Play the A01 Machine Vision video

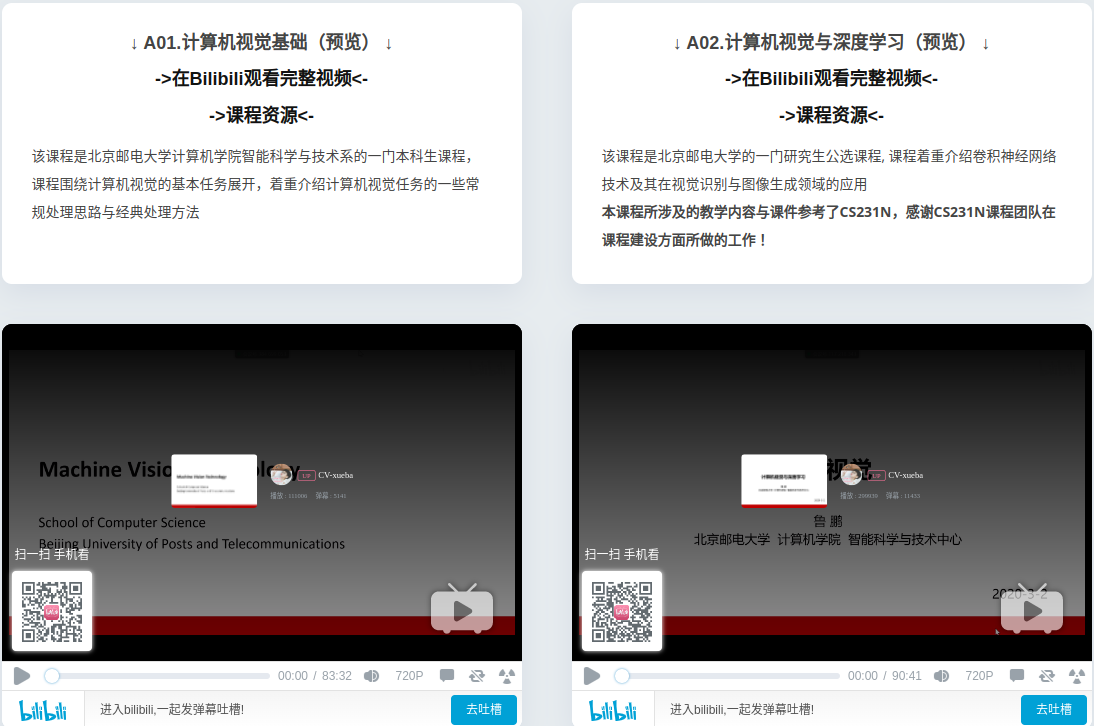click(22, 676)
